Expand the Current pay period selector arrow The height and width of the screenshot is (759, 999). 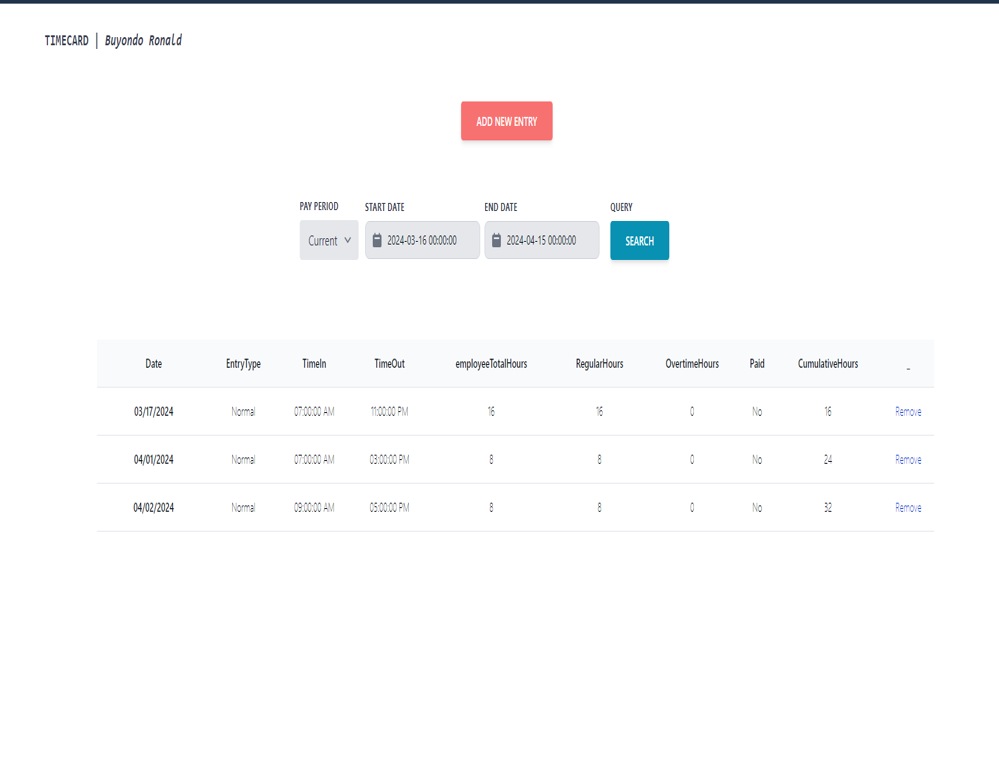(347, 240)
